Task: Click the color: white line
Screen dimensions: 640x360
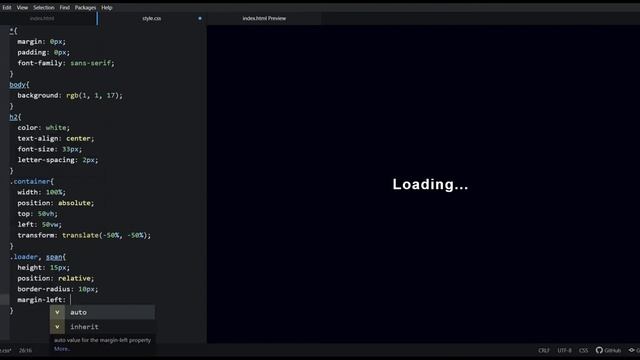Action: pos(43,128)
